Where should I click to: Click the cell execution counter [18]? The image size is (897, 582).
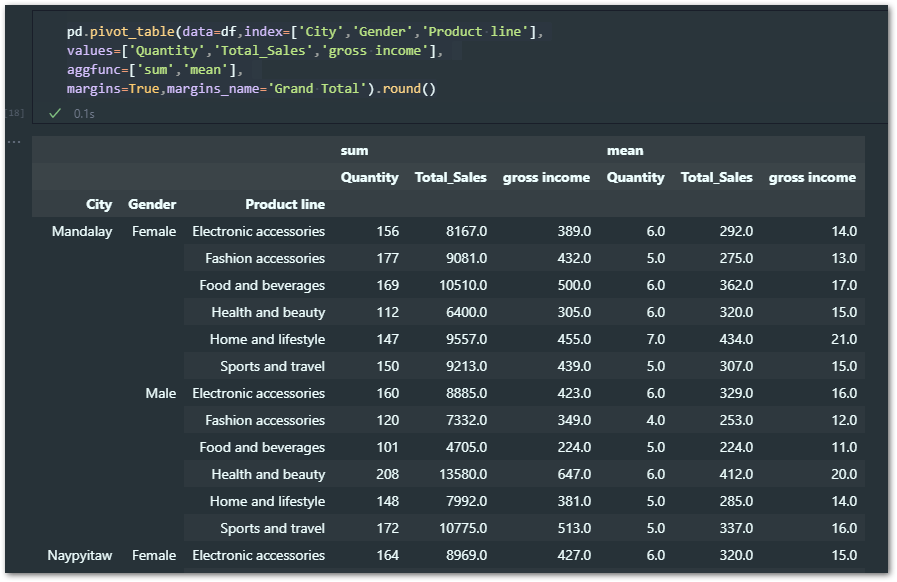coord(13,113)
